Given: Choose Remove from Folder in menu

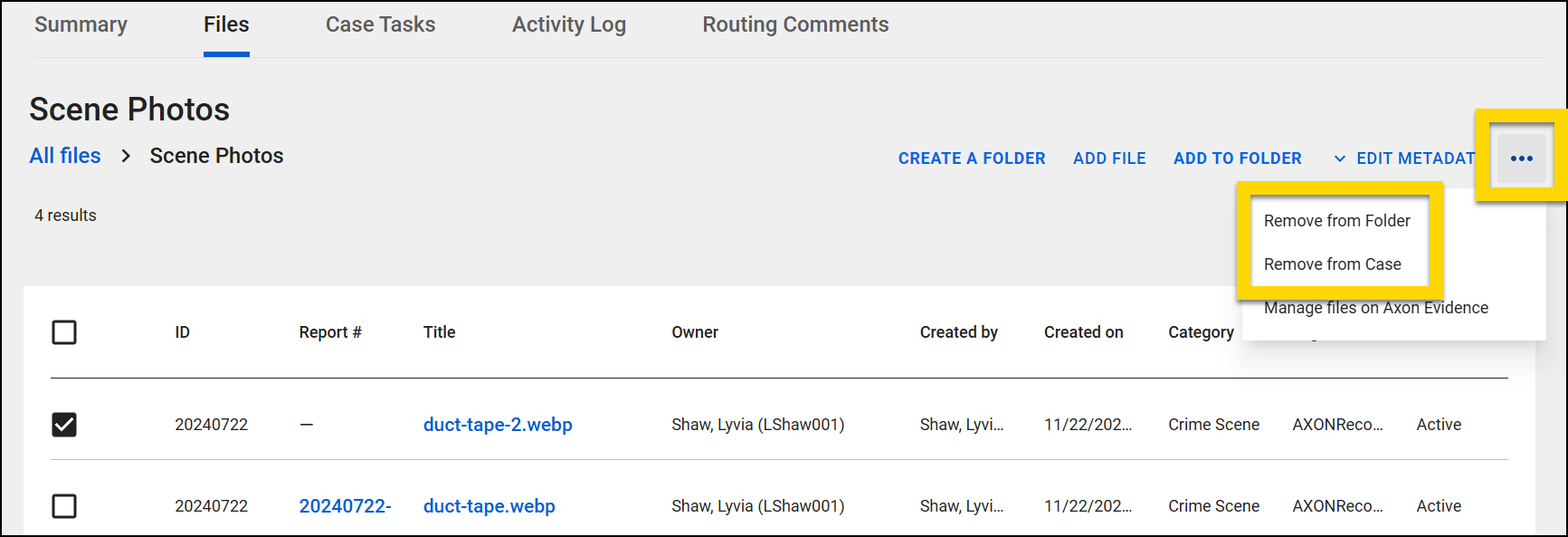Looking at the screenshot, I should (1336, 221).
